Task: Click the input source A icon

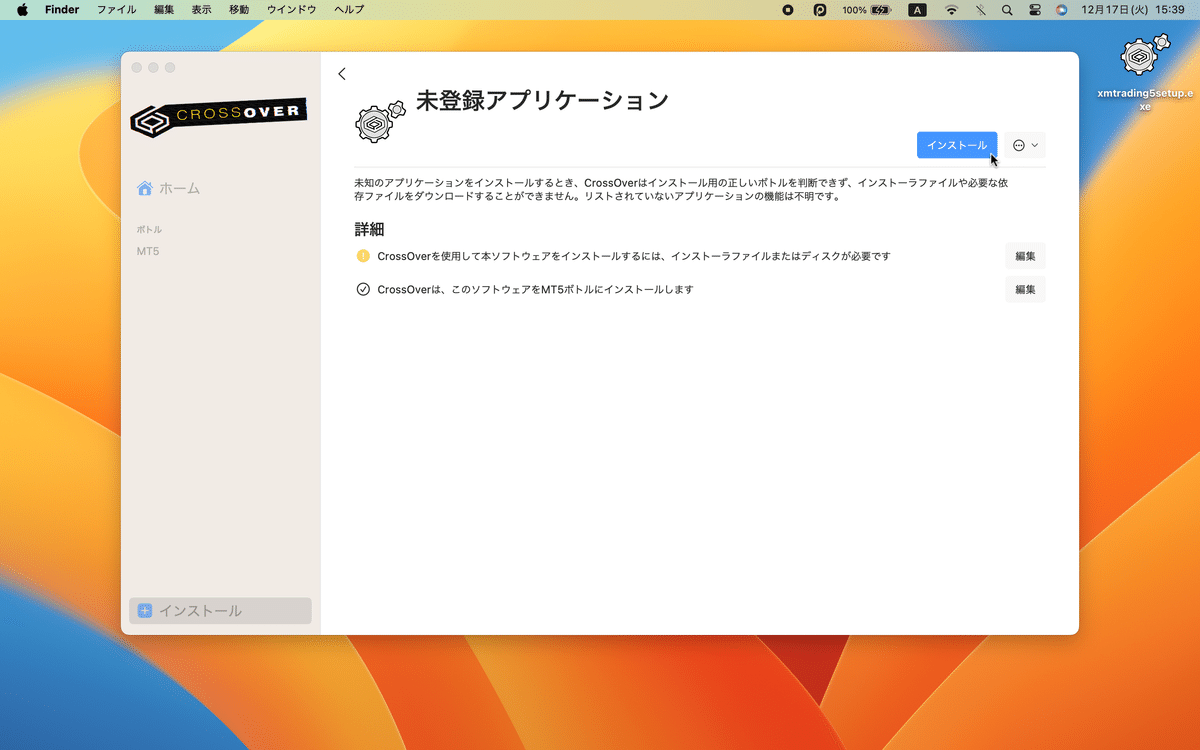Action: click(x=917, y=10)
